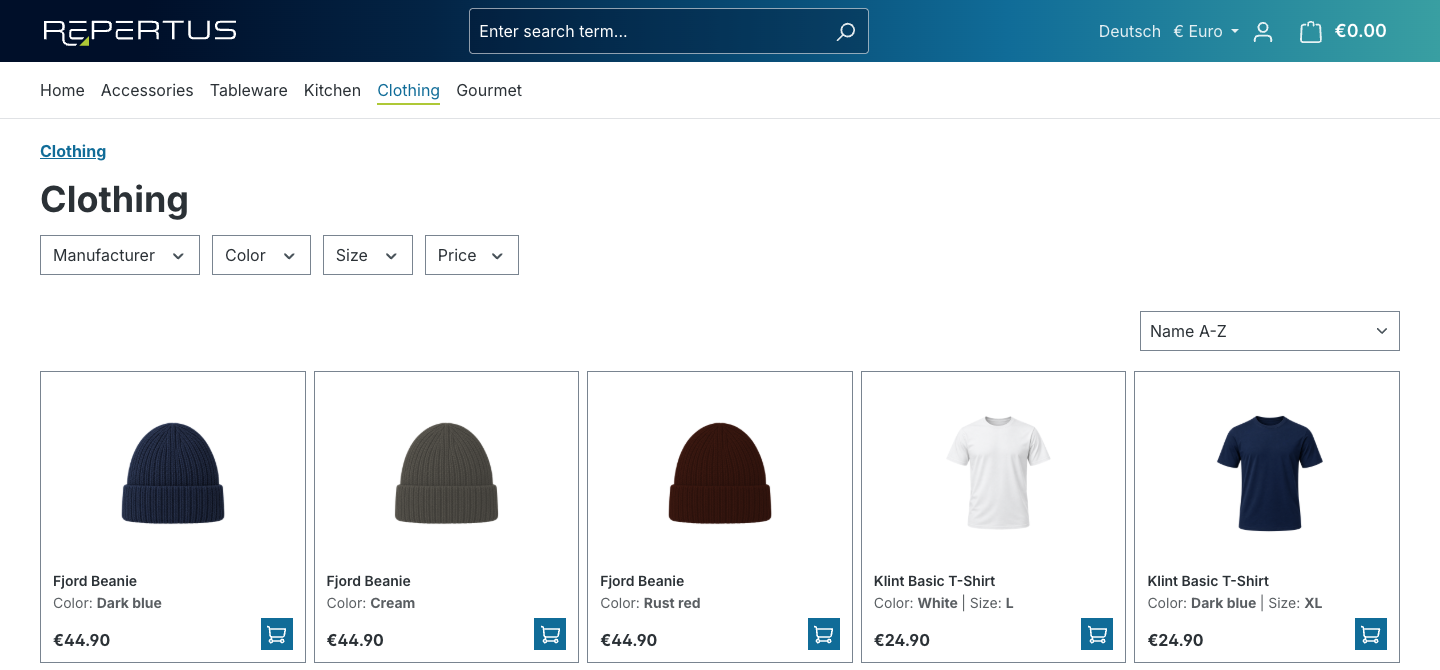Open Tableware category
The width and height of the screenshot is (1440, 670).
pyautogui.click(x=249, y=90)
